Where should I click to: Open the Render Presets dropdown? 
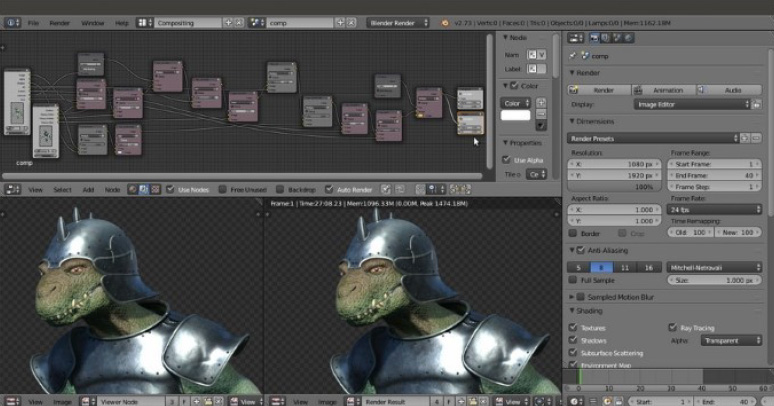click(x=653, y=138)
